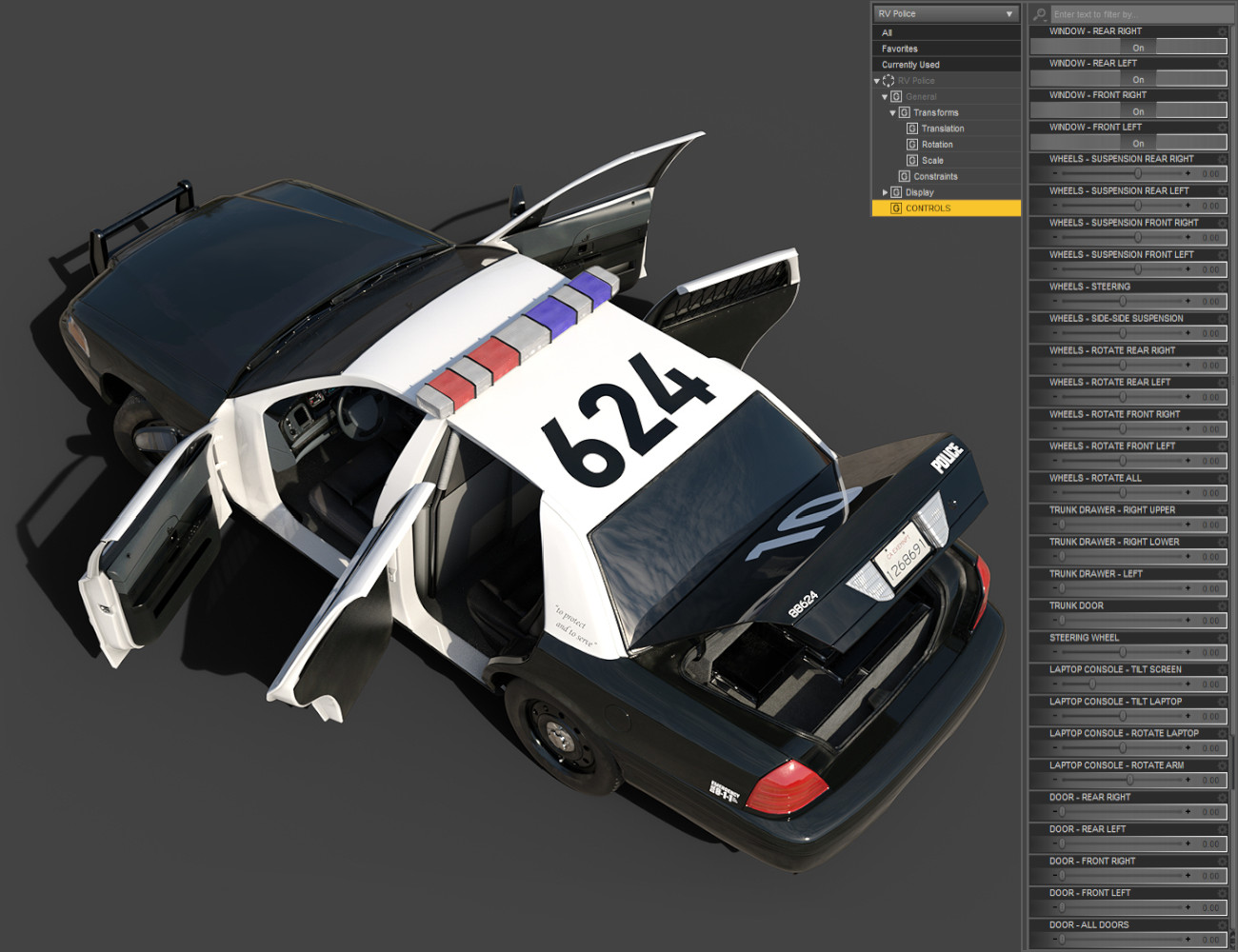1238x952 pixels.
Task: Click the SUSPENSION FRONT LEFT value 0.00
Action: pyautogui.click(x=1210, y=269)
